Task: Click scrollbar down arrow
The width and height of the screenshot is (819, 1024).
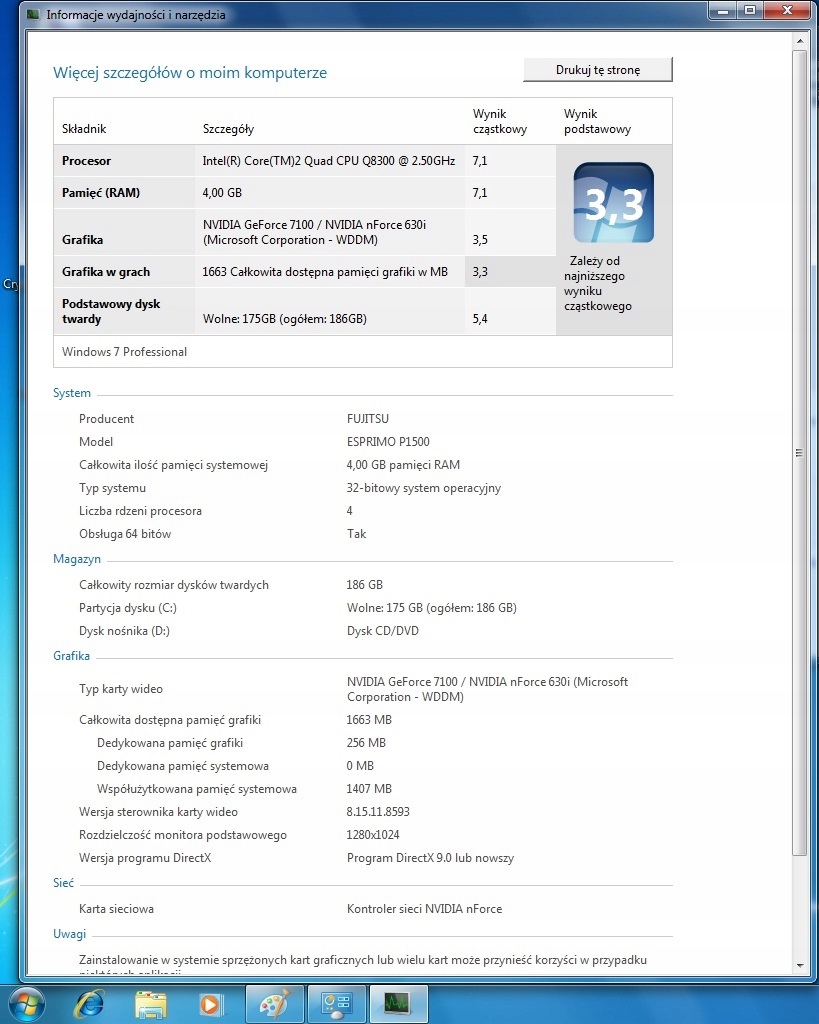Action: 800,966
